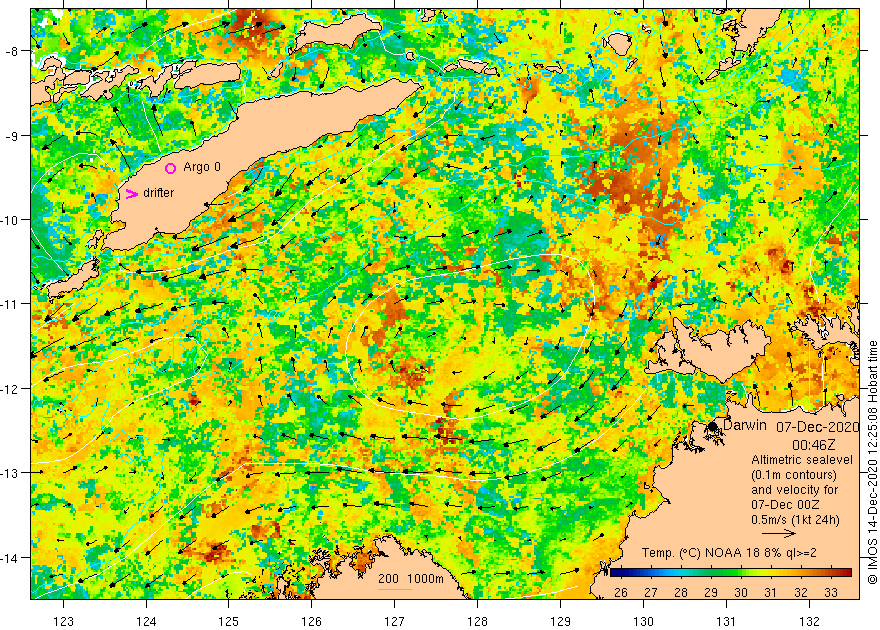Image resolution: width=880 pixels, height=630 pixels.
Task: Click colorbar tick label 26
Action: click(x=621, y=592)
